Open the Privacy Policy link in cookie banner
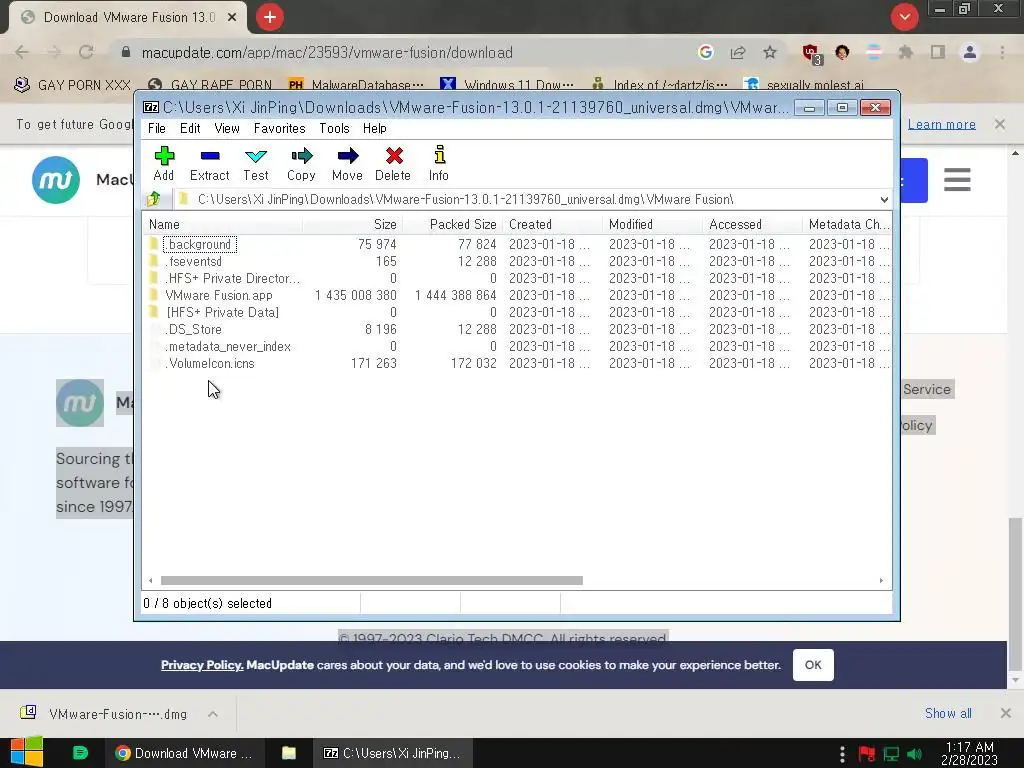Image resolution: width=1024 pixels, height=768 pixels. (202, 665)
